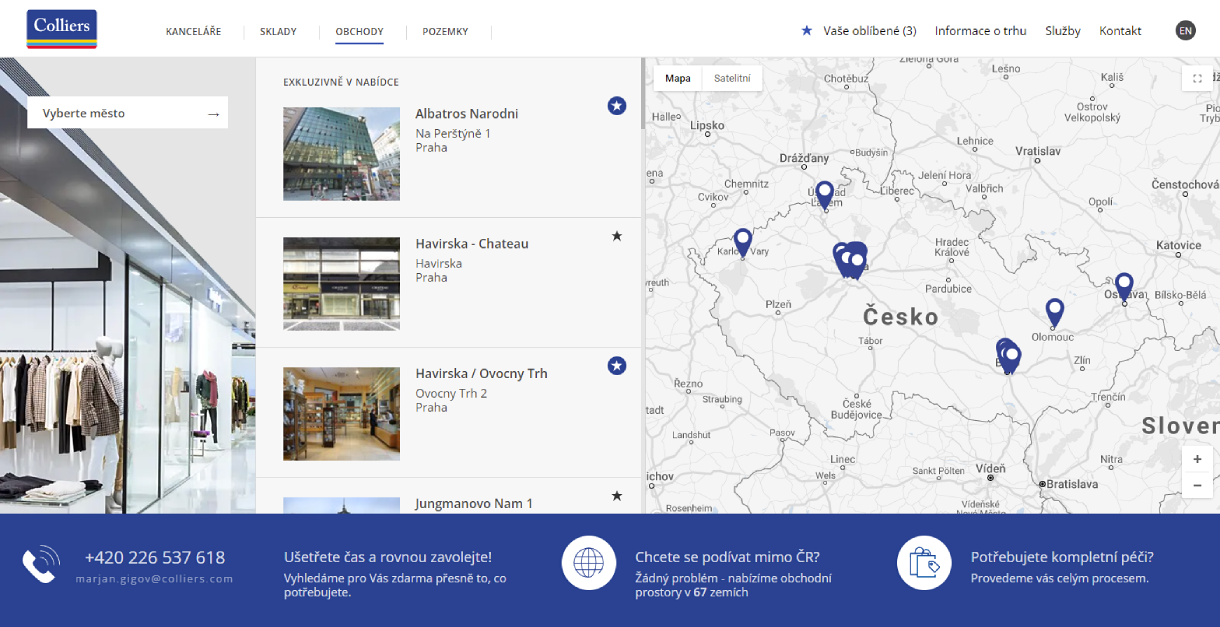Image resolution: width=1220 pixels, height=627 pixels.
Task: Call phone number +420 226 537 618
Action: [x=155, y=558]
